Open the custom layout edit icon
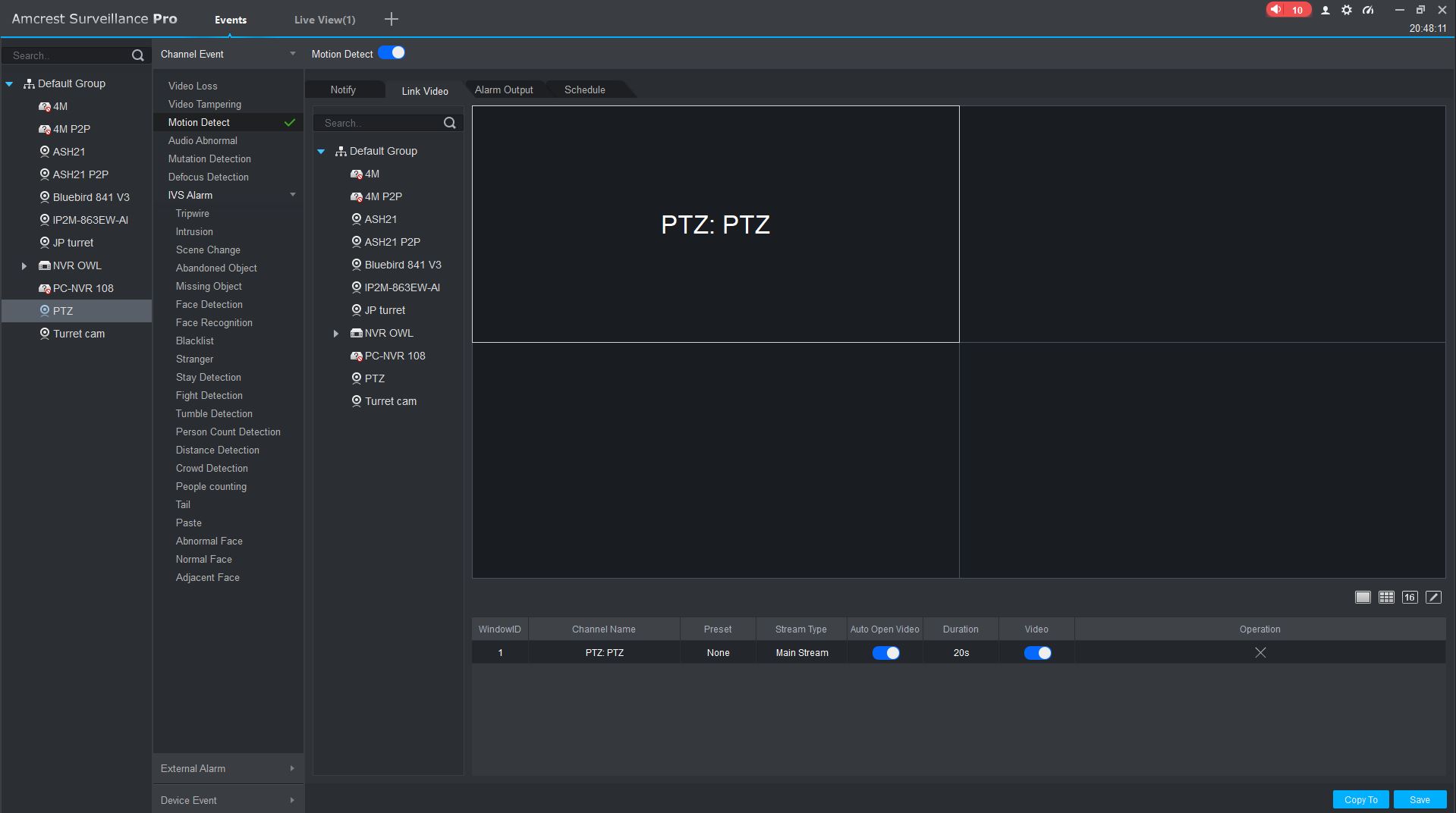Viewport: 1456px width, 813px height. (x=1433, y=598)
